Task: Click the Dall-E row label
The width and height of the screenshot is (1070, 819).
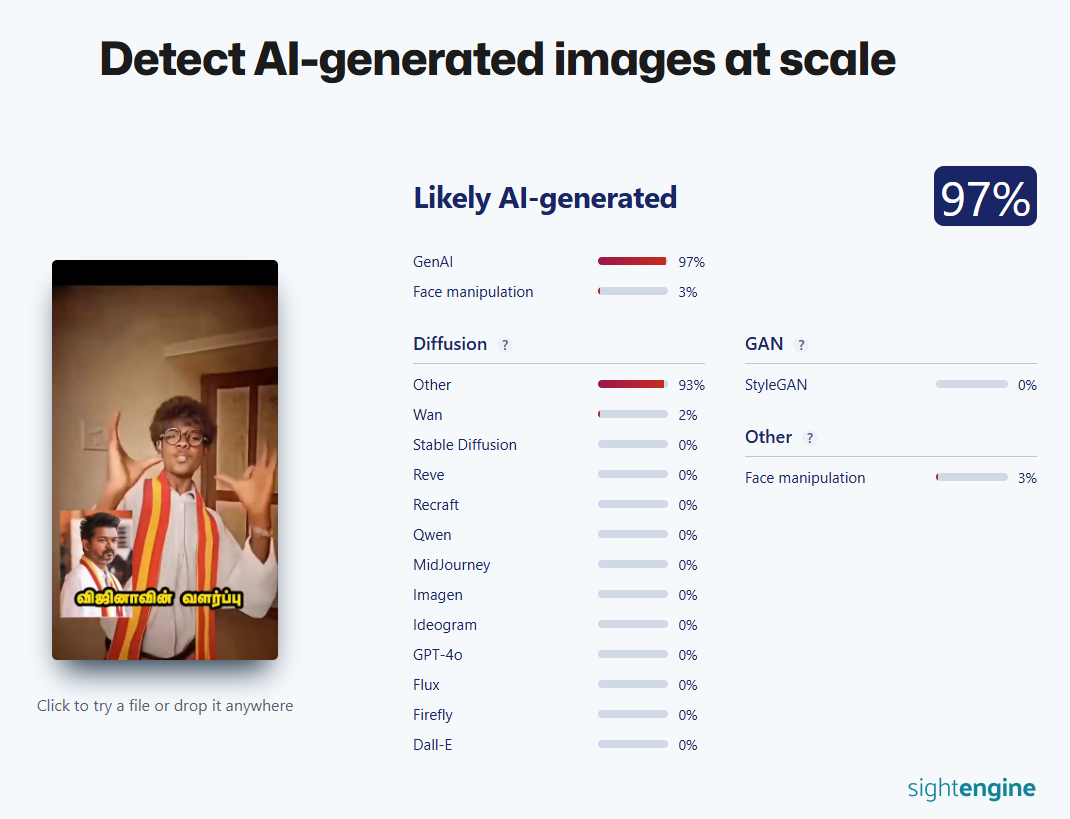Action: click(x=433, y=744)
